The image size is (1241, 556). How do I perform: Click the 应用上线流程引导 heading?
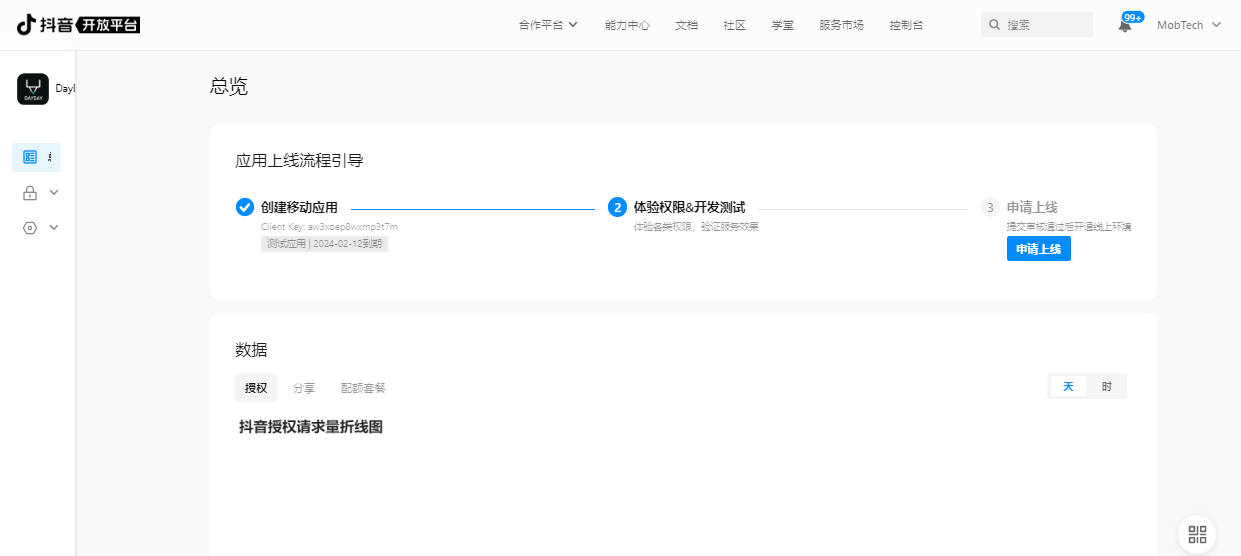[x=299, y=160]
